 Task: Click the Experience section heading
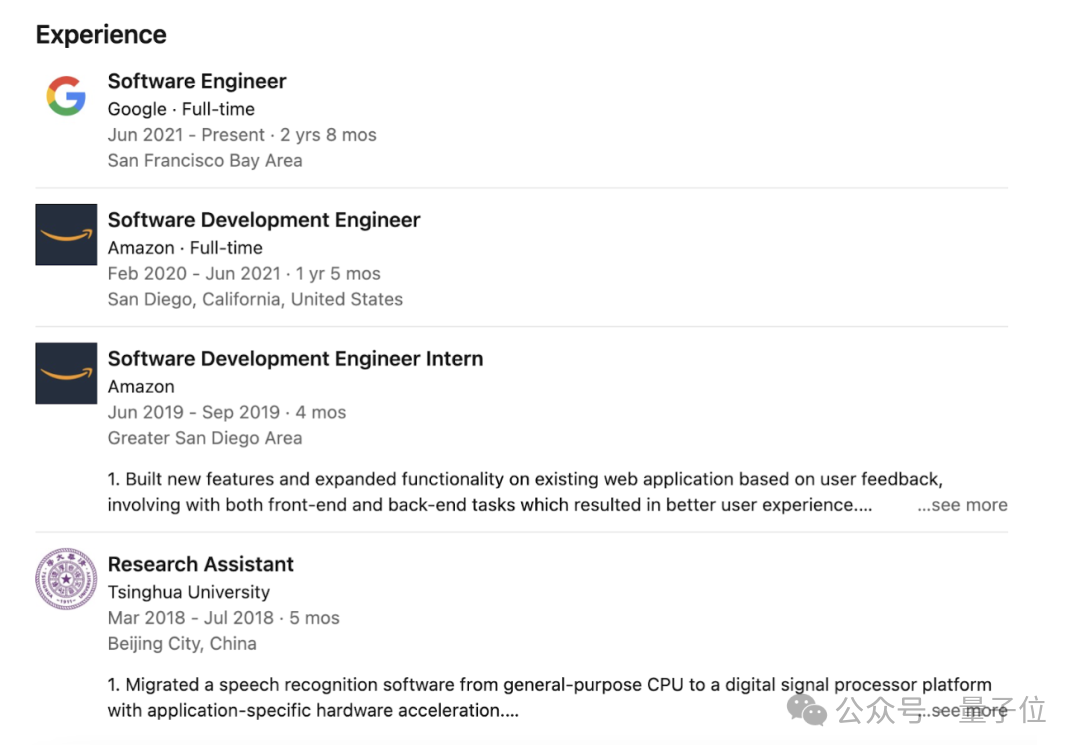101,35
